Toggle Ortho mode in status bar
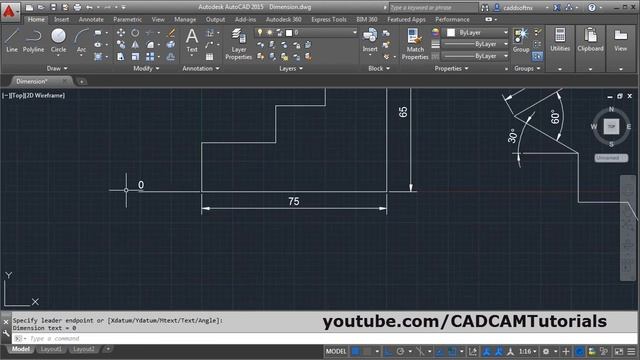The width and height of the screenshot is (640, 360). coord(388,351)
